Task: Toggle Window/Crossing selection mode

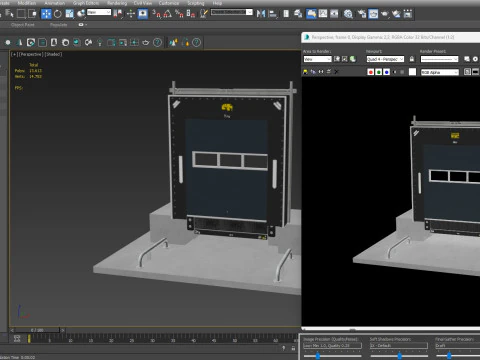Action: [32, 14]
